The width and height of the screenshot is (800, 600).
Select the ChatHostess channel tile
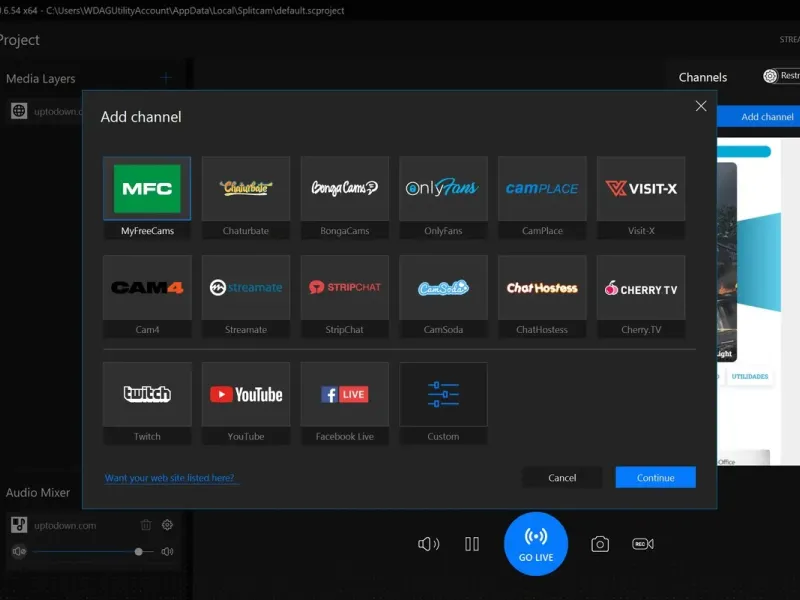542,296
